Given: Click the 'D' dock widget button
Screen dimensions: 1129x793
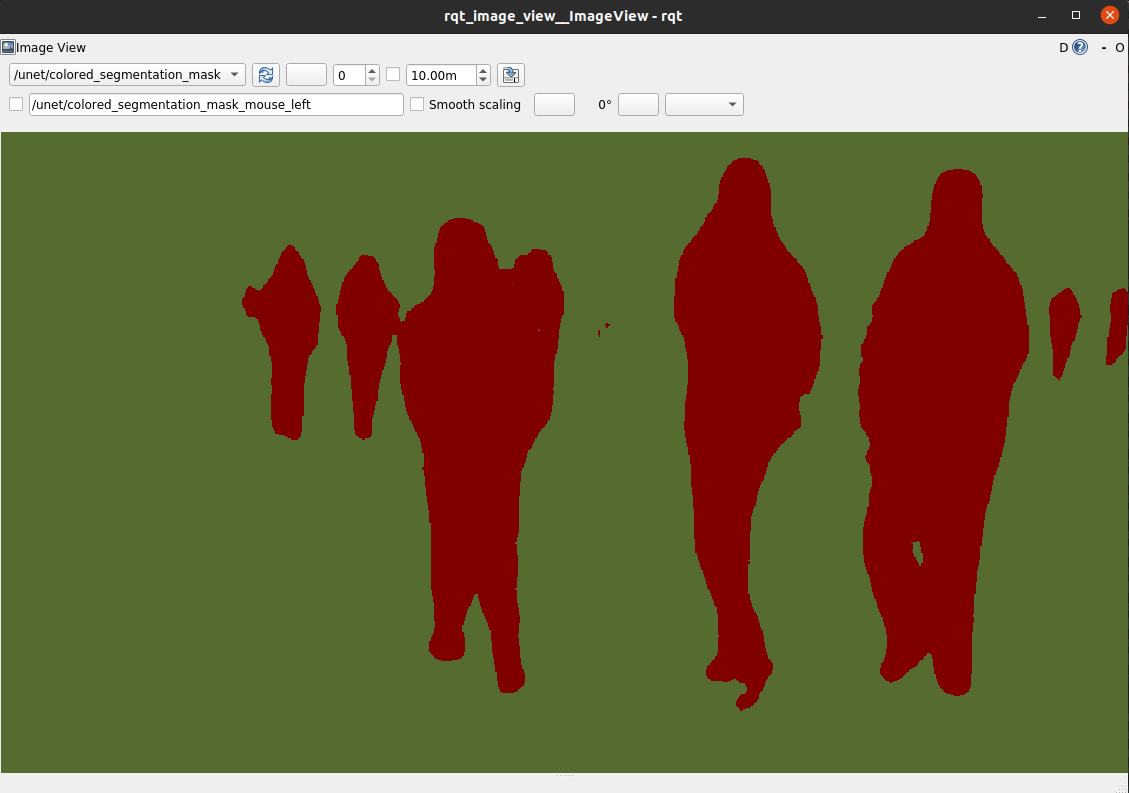Looking at the screenshot, I should (x=1064, y=47).
